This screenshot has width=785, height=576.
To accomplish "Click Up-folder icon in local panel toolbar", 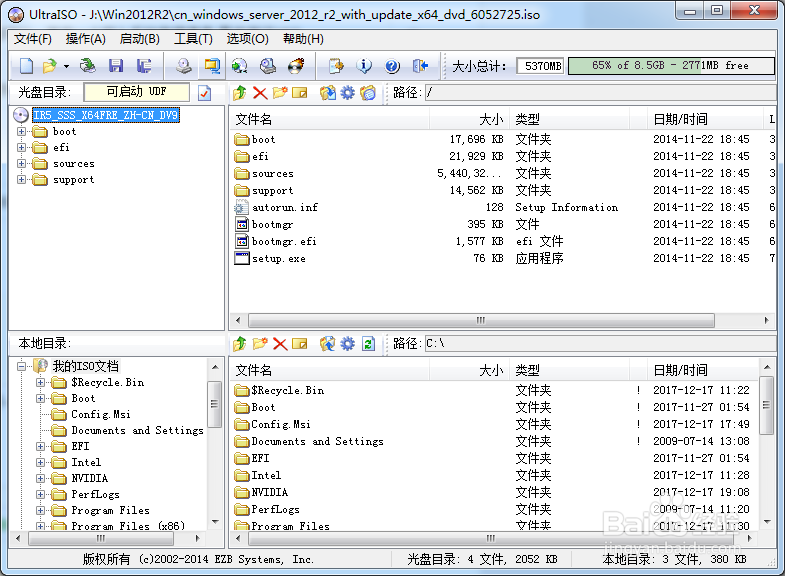I will pyautogui.click(x=240, y=344).
